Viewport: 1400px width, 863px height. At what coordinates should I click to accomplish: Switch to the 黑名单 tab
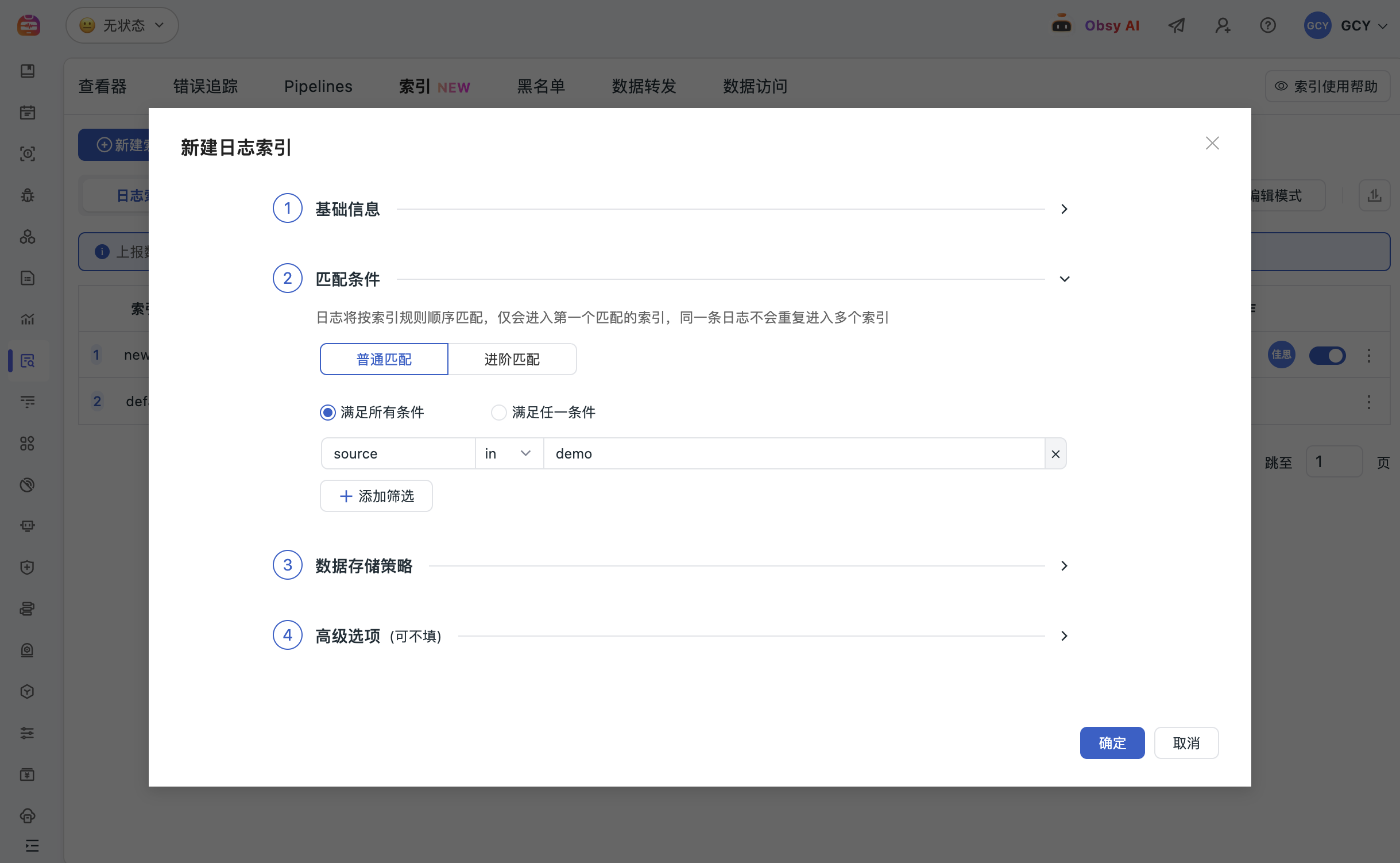tap(541, 86)
